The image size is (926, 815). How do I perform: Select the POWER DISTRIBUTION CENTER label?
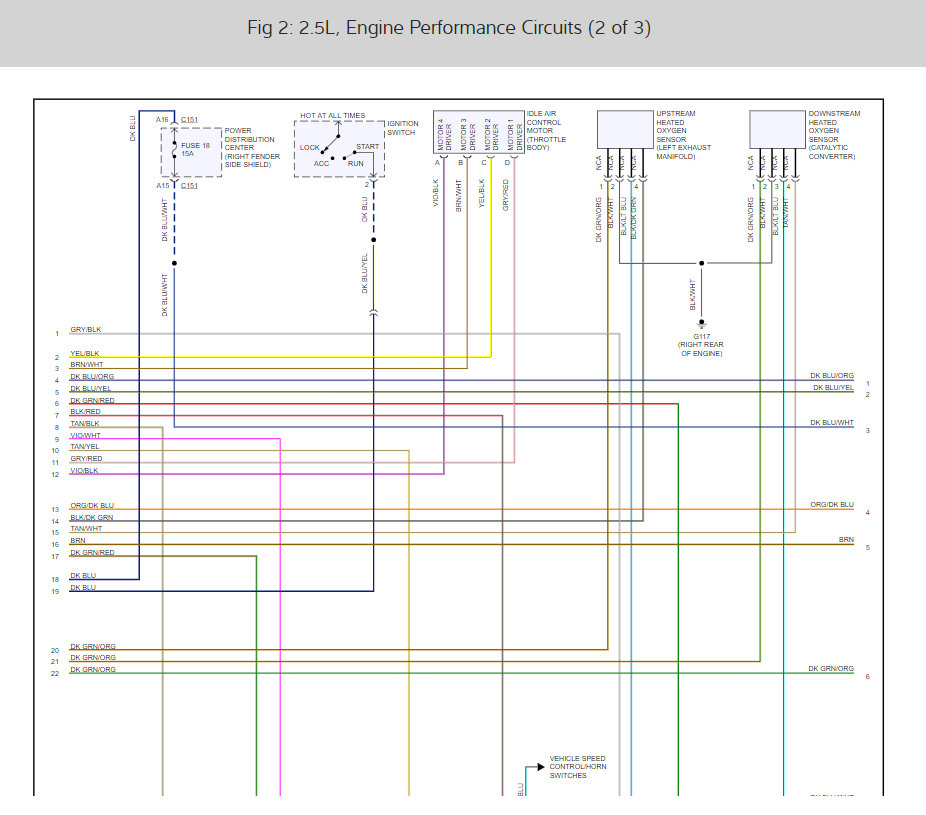click(252, 148)
